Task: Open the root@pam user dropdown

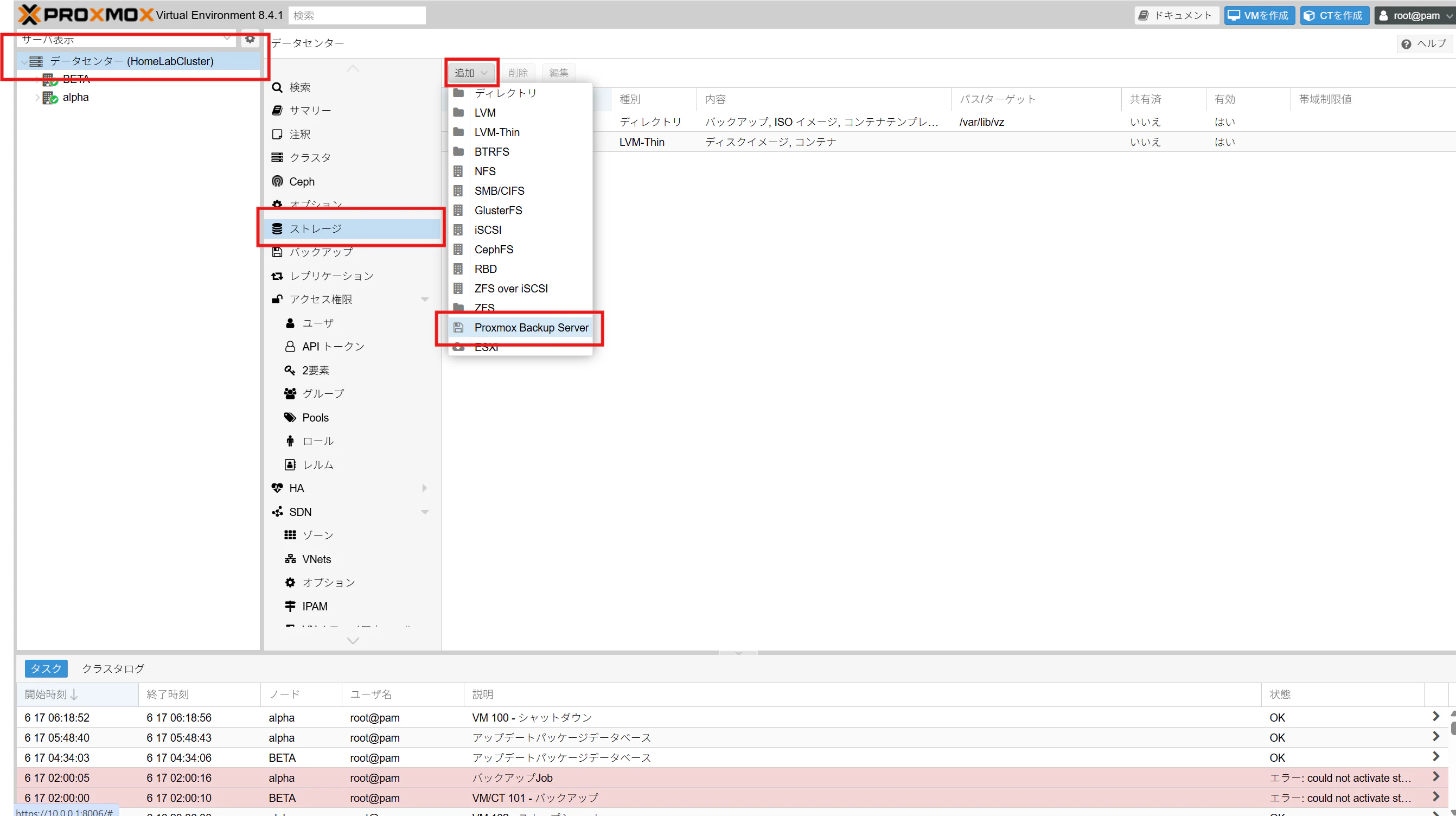Action: (1415, 15)
